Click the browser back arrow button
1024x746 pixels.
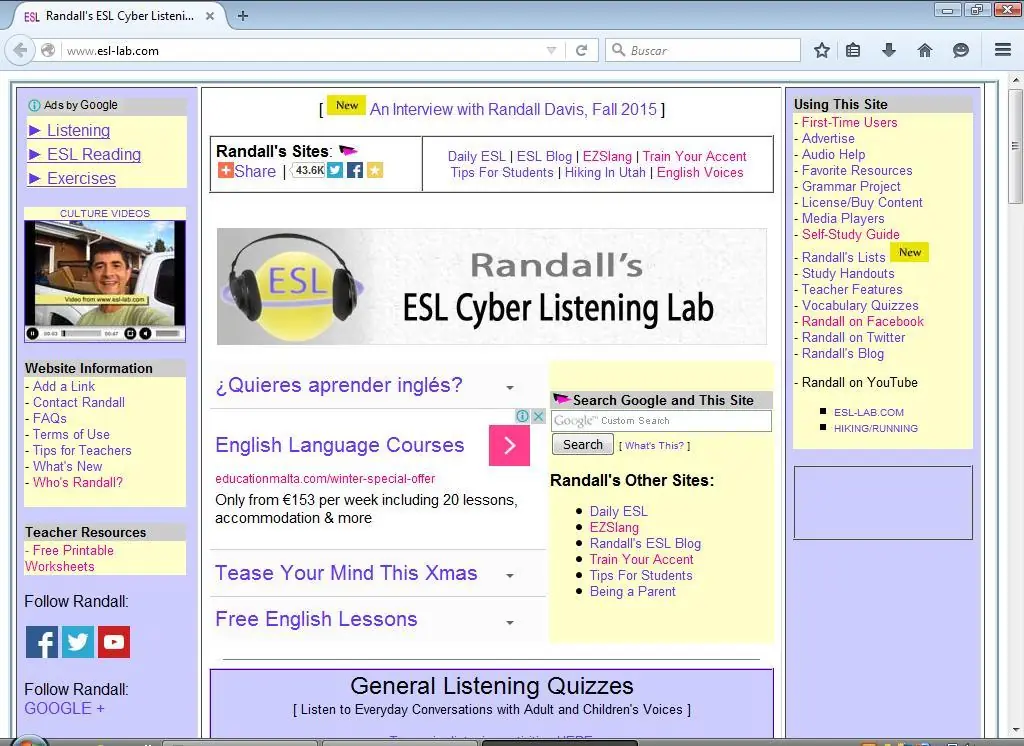click(x=20, y=50)
